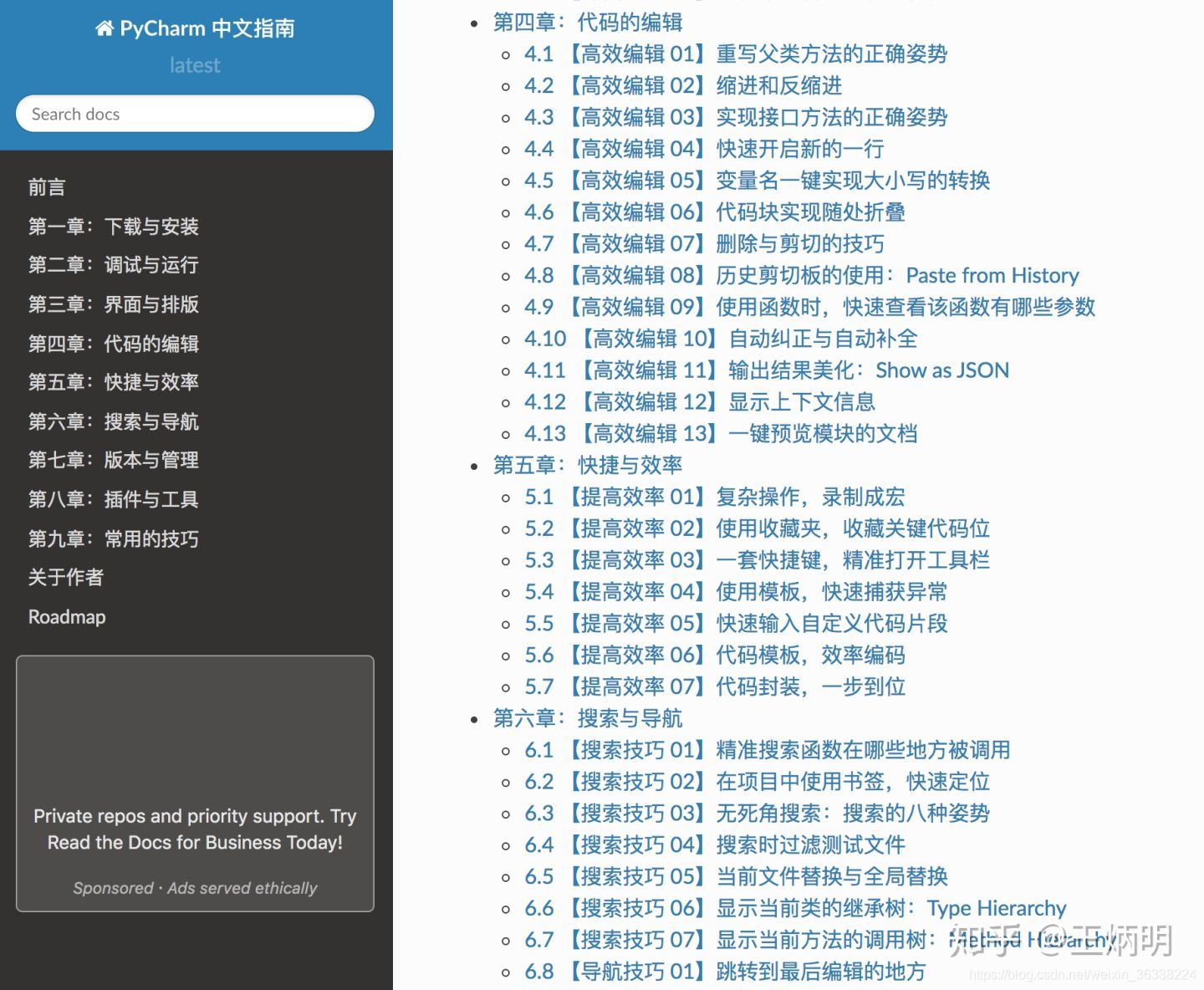Open link 5.2 使用收藏夹，收藏关键代码位
The image size is (1204, 990).
[x=758, y=529]
